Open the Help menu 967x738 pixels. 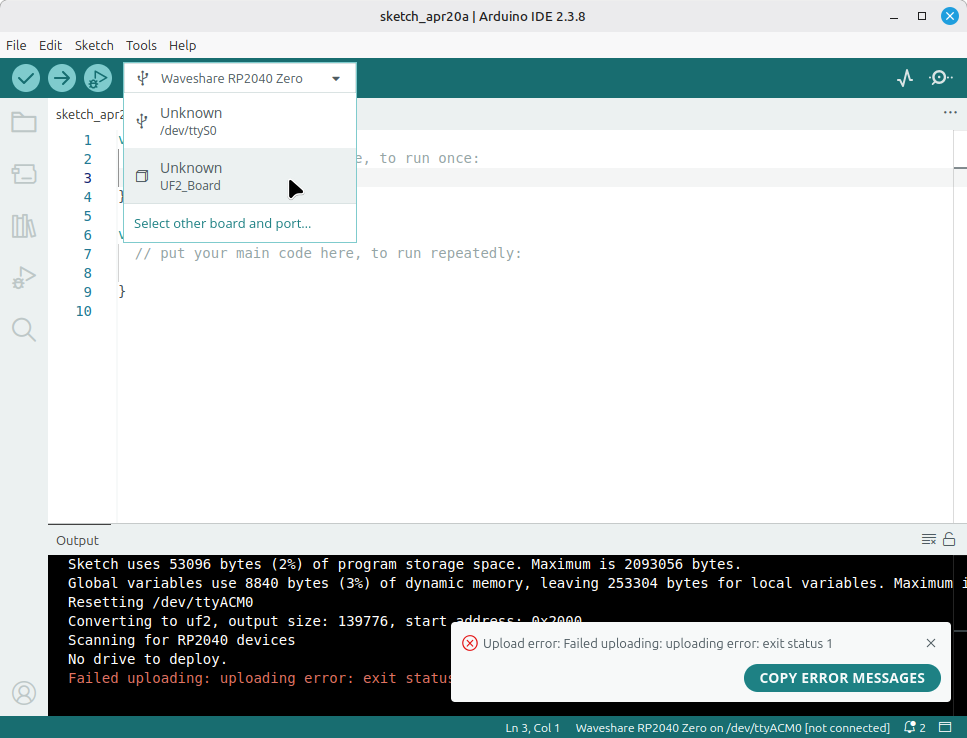coord(182,46)
